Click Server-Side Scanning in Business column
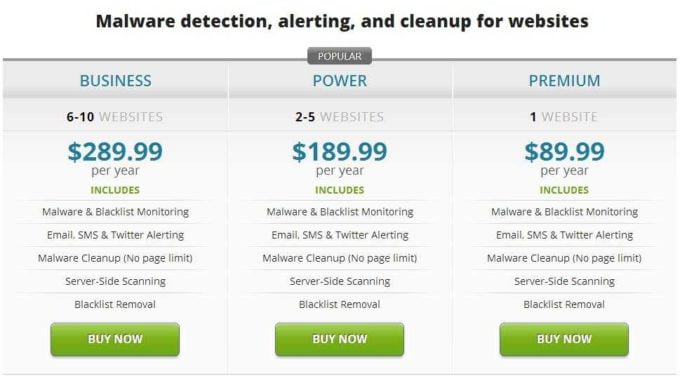Screen dimensions: 680x376 (x=115, y=281)
